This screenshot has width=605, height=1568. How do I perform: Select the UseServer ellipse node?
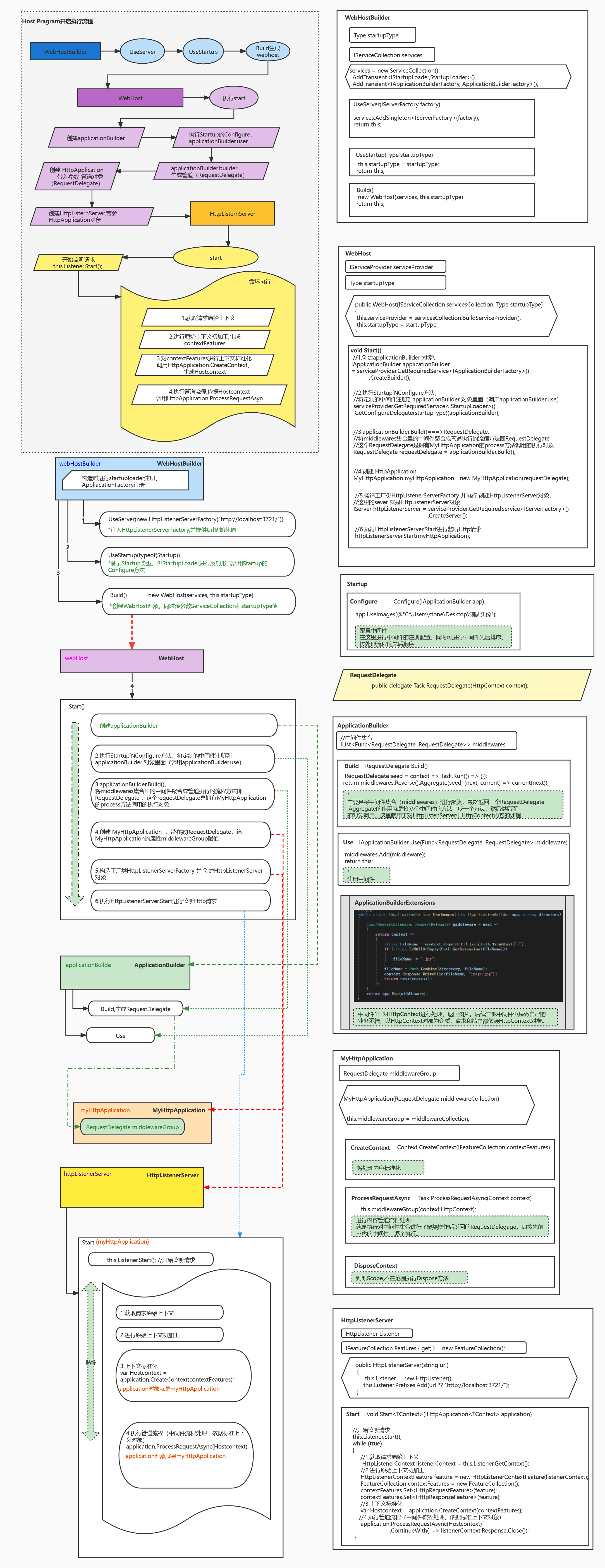(x=142, y=52)
